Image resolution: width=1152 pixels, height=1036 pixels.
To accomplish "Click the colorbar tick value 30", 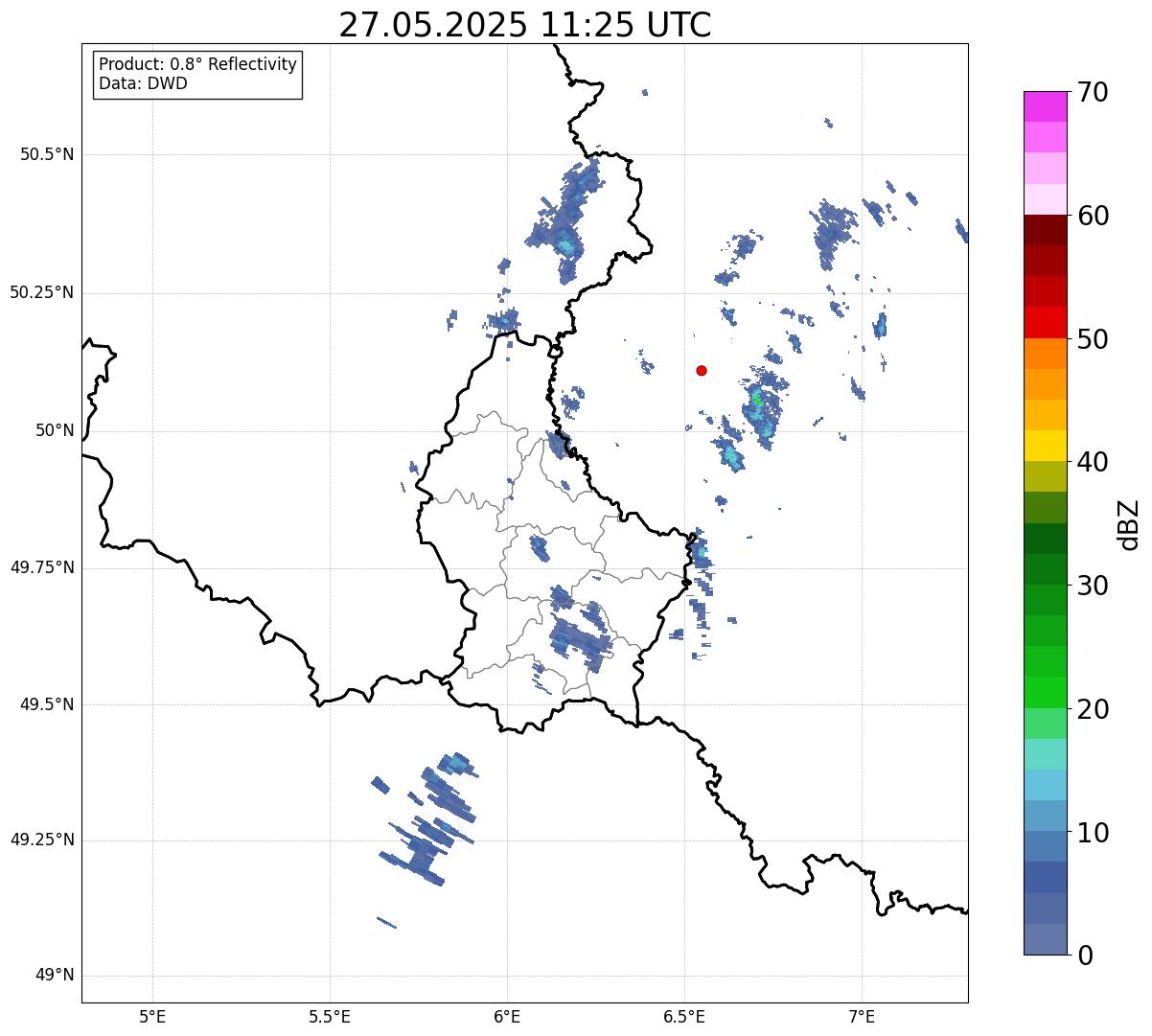I will pos(1093,586).
